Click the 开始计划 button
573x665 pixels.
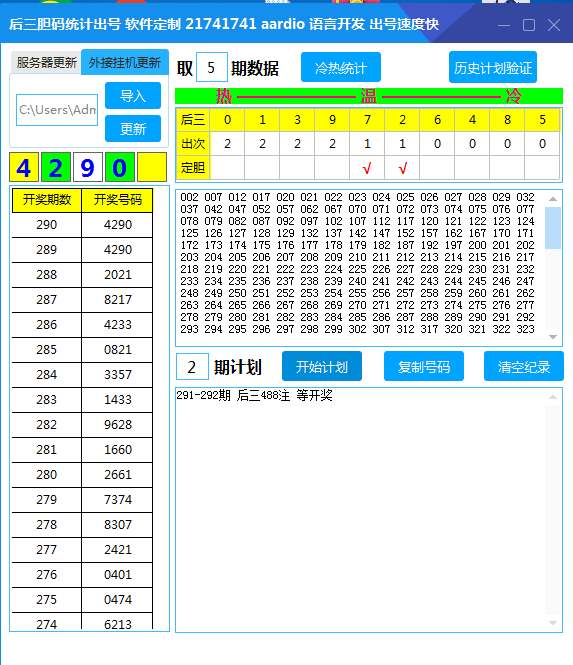tap(322, 366)
